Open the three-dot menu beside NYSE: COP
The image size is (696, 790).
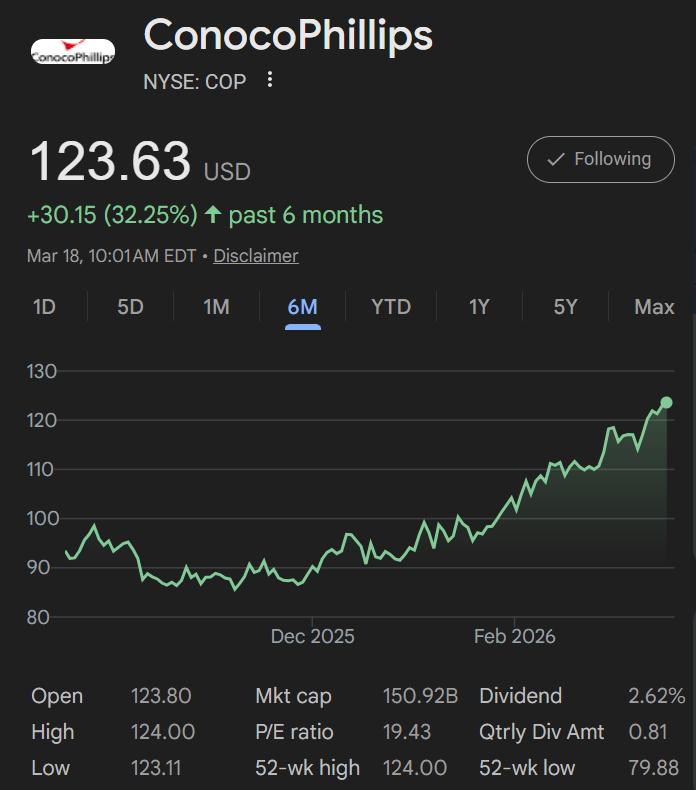point(270,80)
